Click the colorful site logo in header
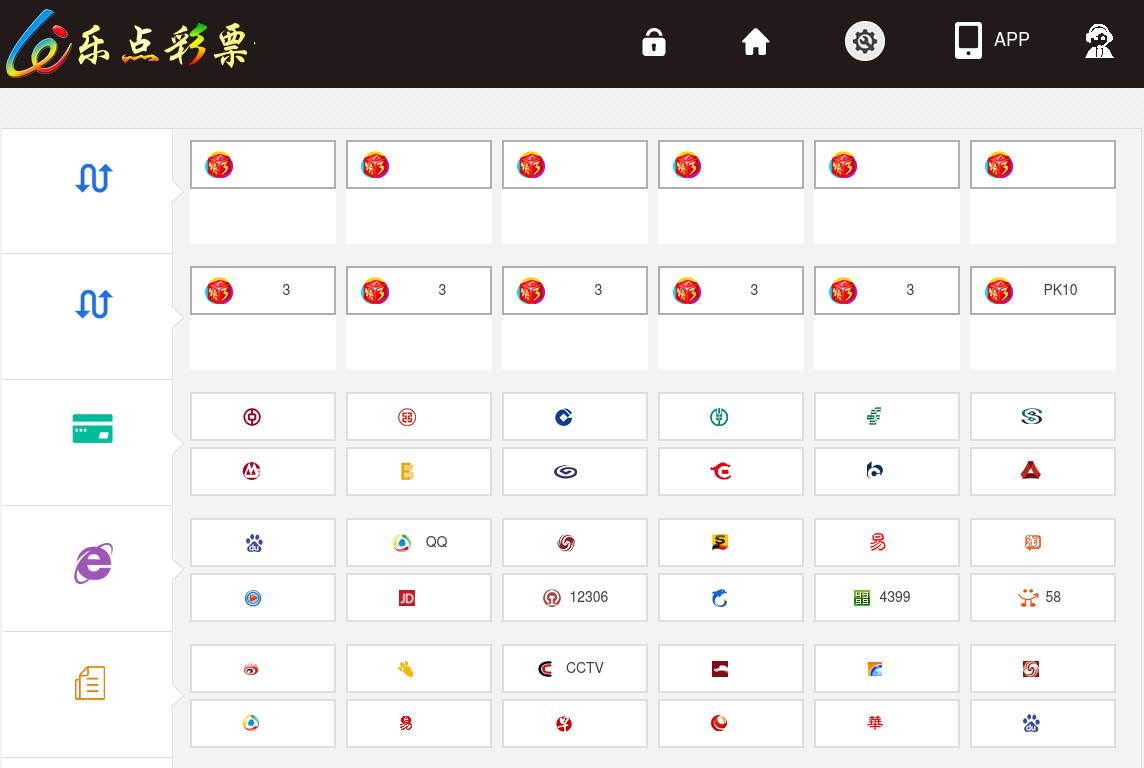Screen dimensions: 1144x768 (129, 44)
